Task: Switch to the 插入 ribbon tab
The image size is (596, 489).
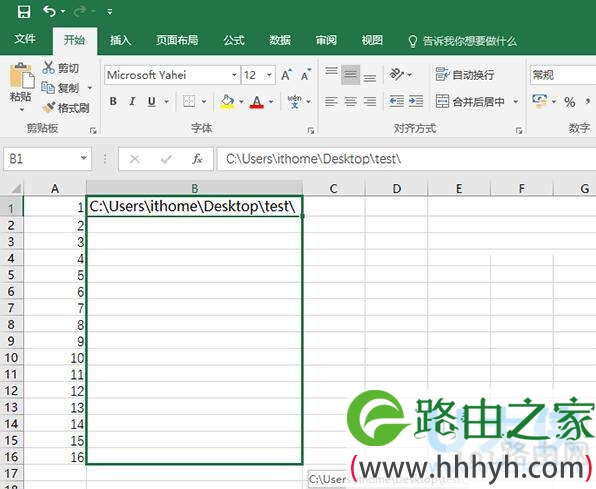Action: coord(120,40)
